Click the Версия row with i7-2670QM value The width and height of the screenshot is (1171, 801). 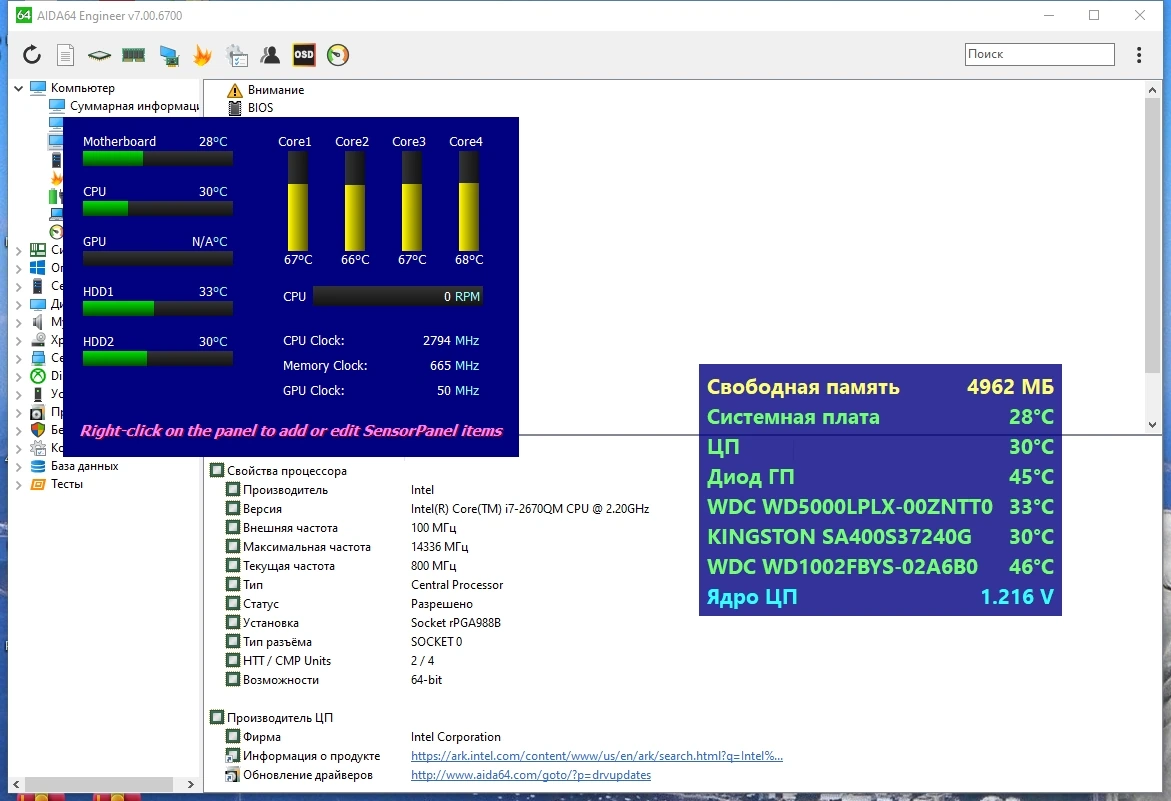point(438,509)
